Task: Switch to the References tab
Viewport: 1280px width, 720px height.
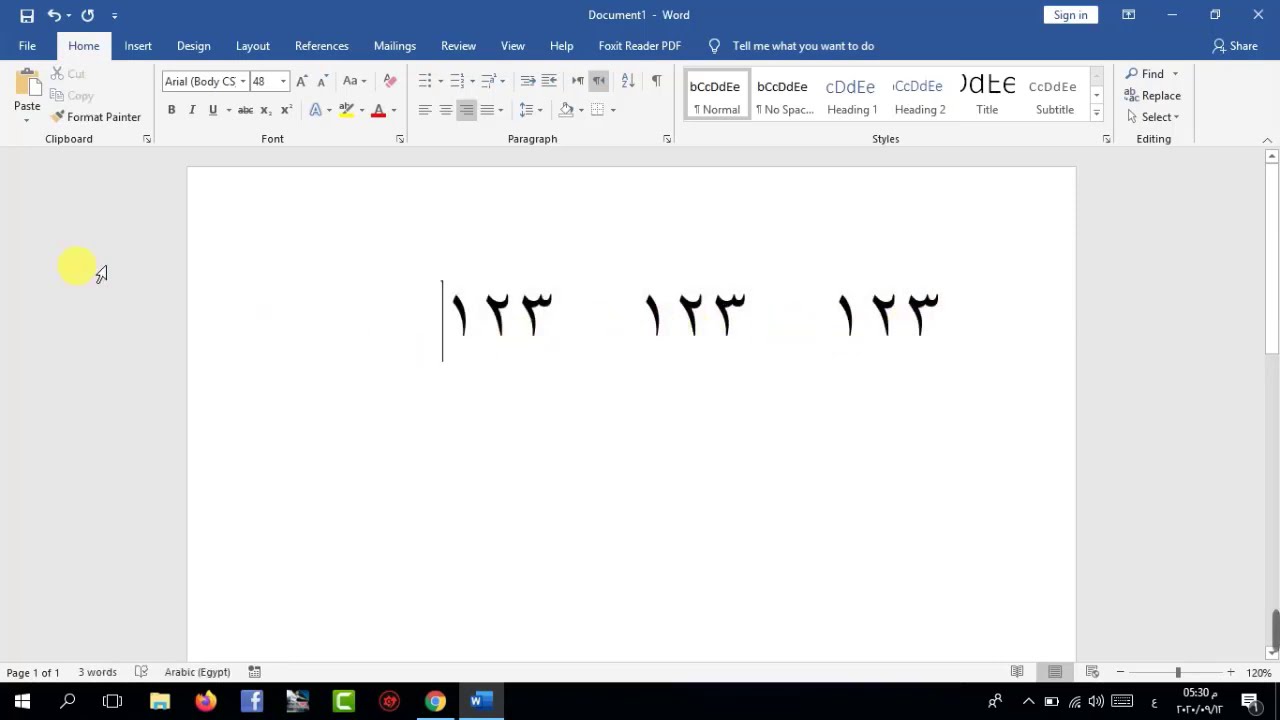Action: pyautogui.click(x=321, y=46)
